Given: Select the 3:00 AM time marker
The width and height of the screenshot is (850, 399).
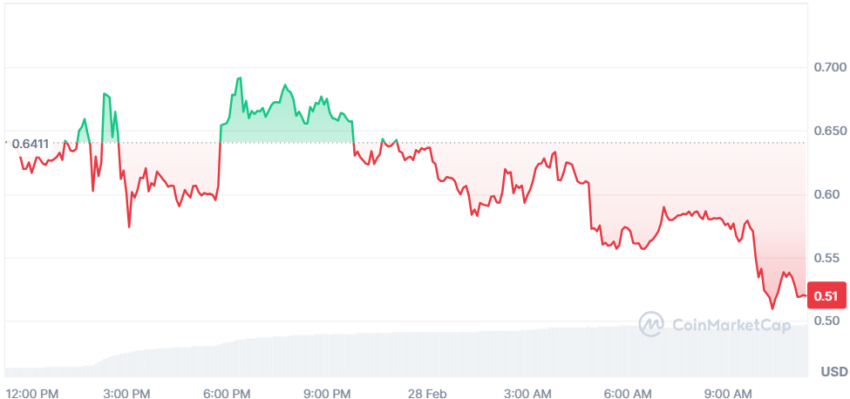Looking at the screenshot, I should pyautogui.click(x=529, y=392).
